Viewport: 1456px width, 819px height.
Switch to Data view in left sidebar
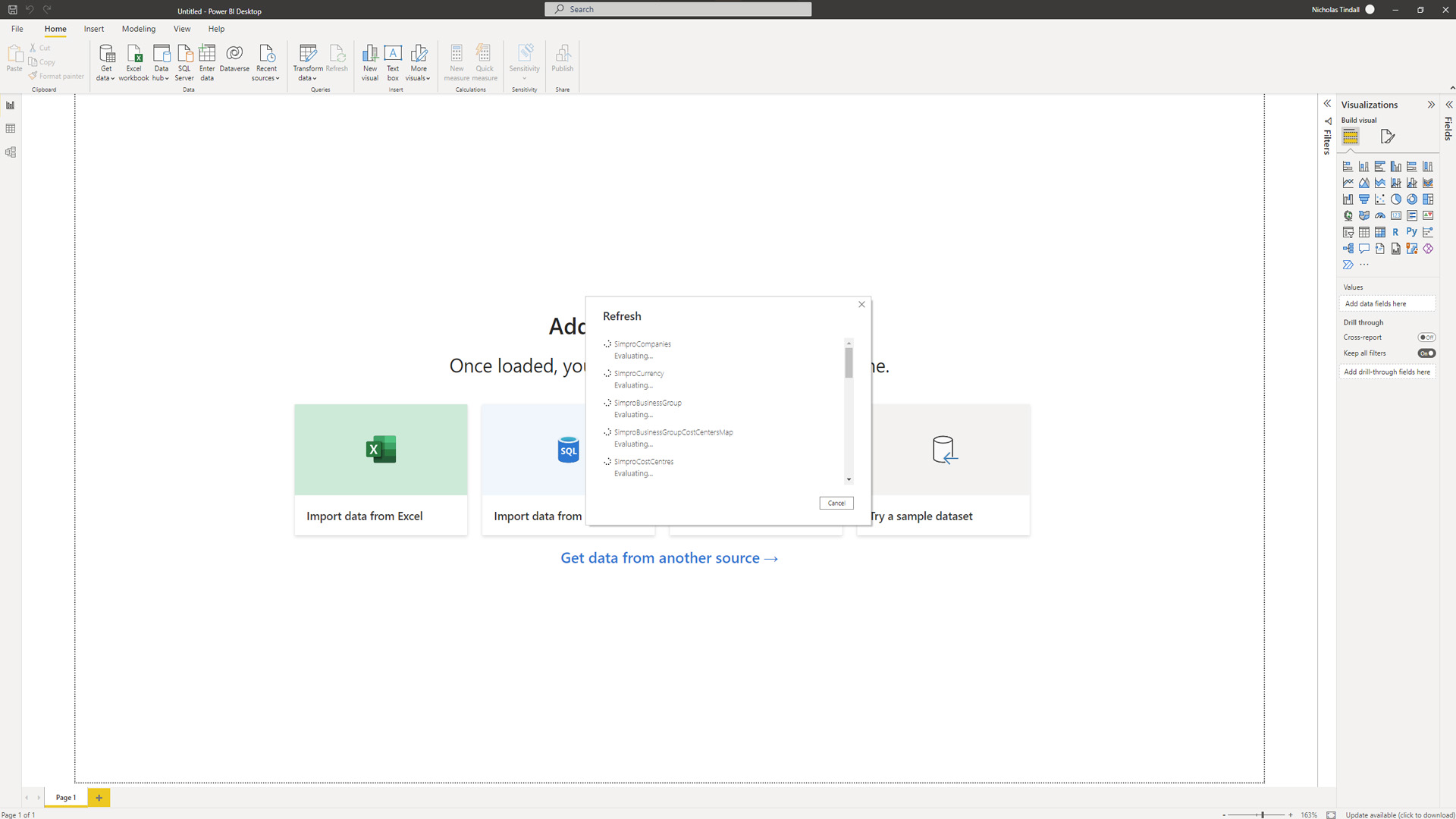(11, 129)
